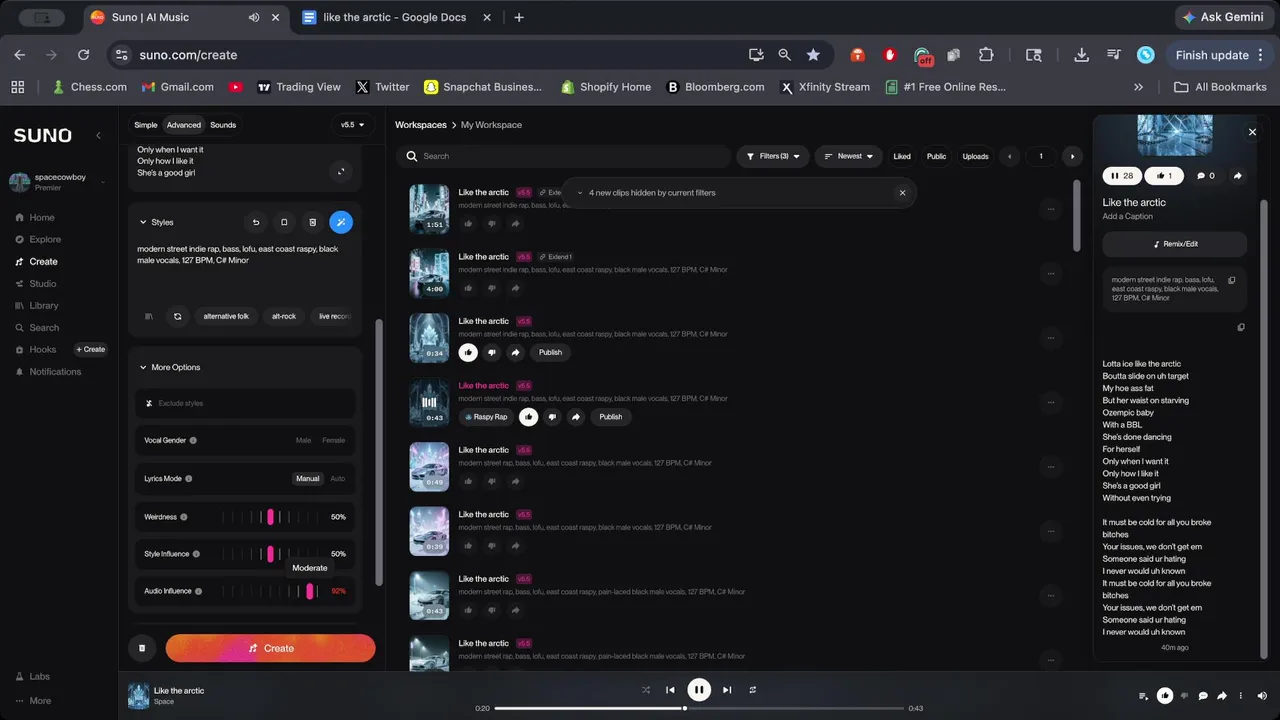The width and height of the screenshot is (1280, 720).
Task: Like the 0:34 Like the arctic clip
Action: (x=468, y=352)
